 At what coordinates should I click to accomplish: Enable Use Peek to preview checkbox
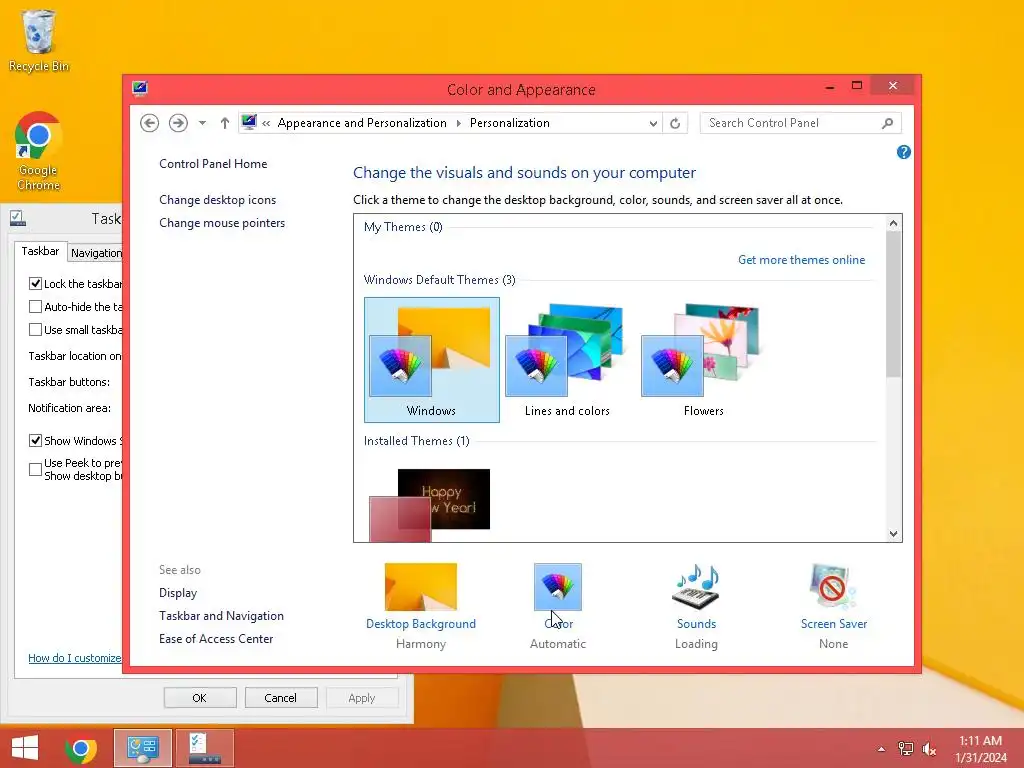35,469
